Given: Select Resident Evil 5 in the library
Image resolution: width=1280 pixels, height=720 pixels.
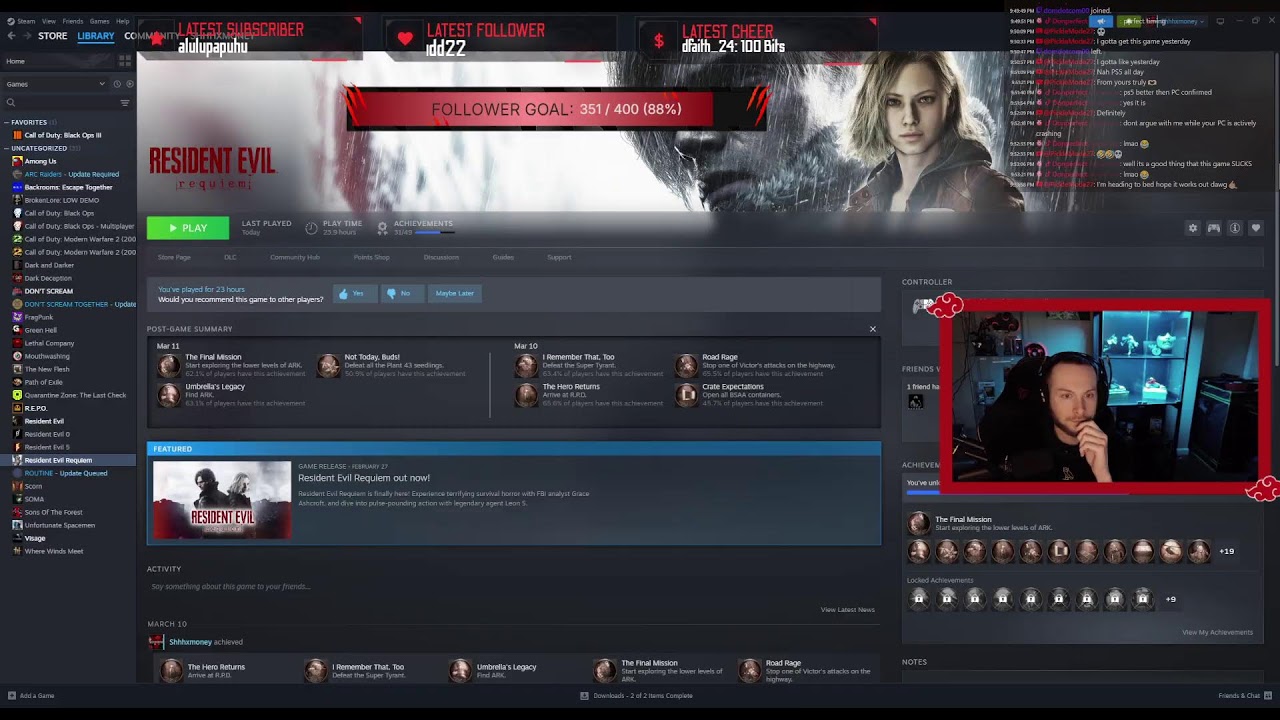Looking at the screenshot, I should coord(46,447).
